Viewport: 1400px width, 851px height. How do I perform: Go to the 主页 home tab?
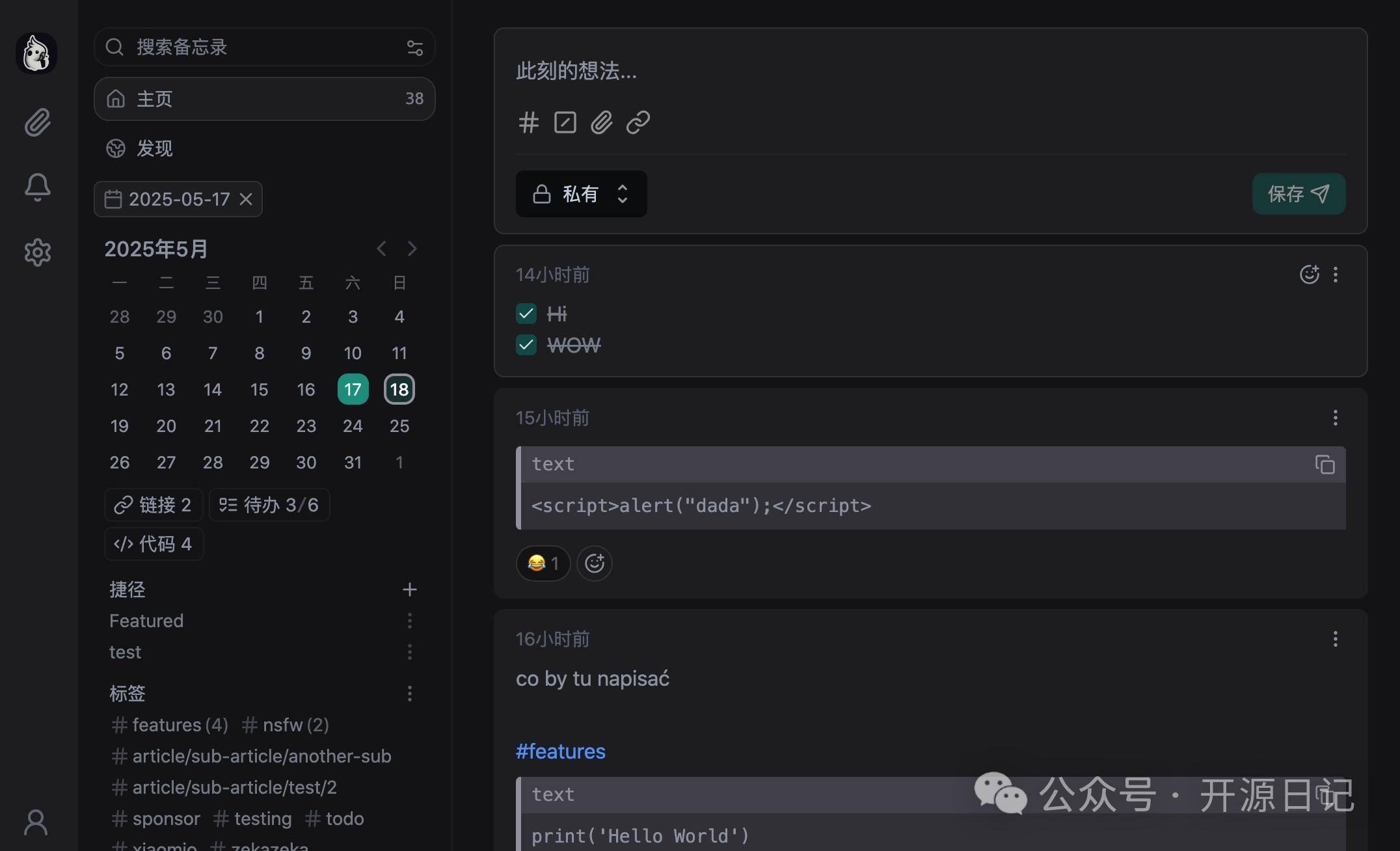pyautogui.click(x=264, y=99)
